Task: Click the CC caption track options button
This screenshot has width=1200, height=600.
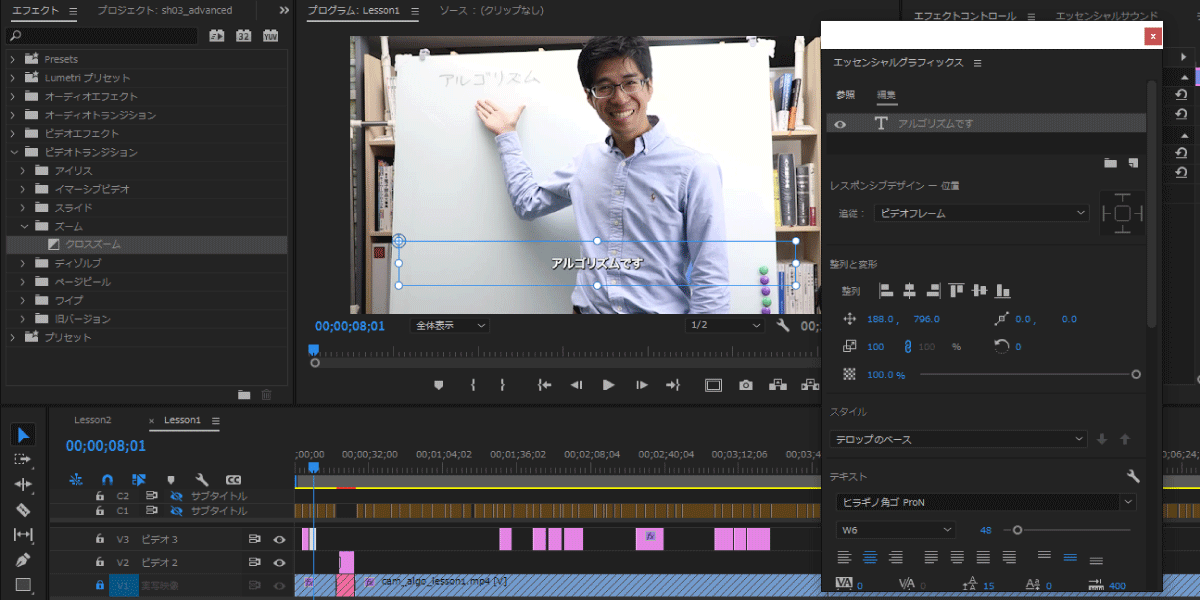Action: pos(233,480)
